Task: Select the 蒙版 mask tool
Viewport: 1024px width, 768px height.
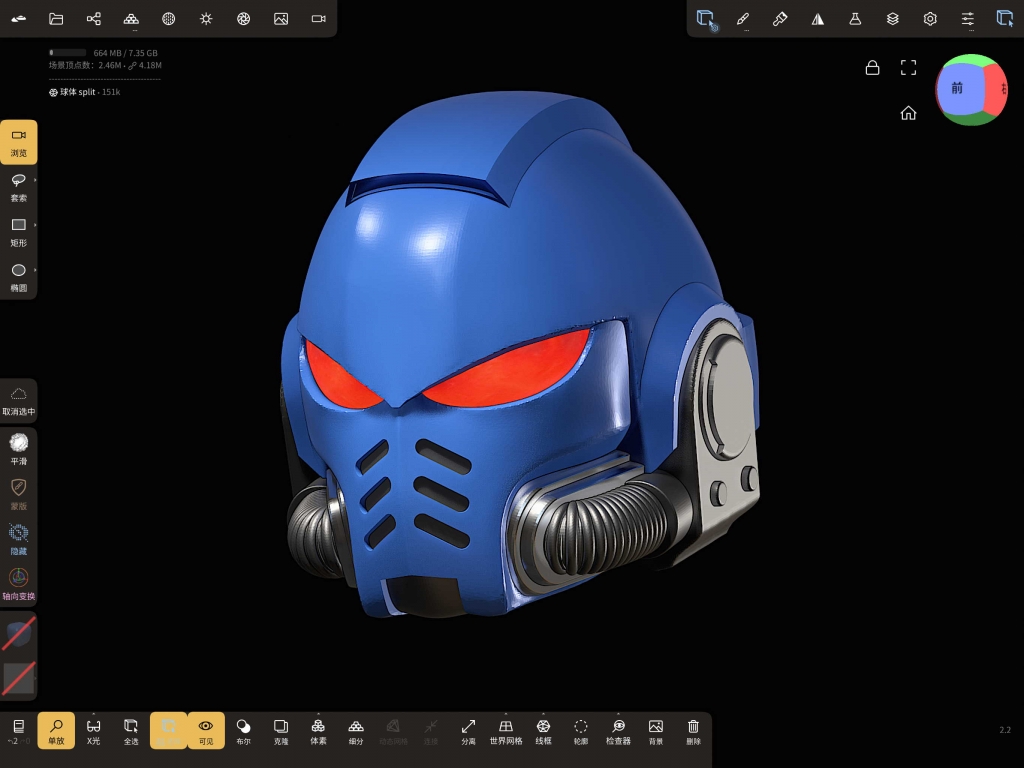Action: [19, 494]
